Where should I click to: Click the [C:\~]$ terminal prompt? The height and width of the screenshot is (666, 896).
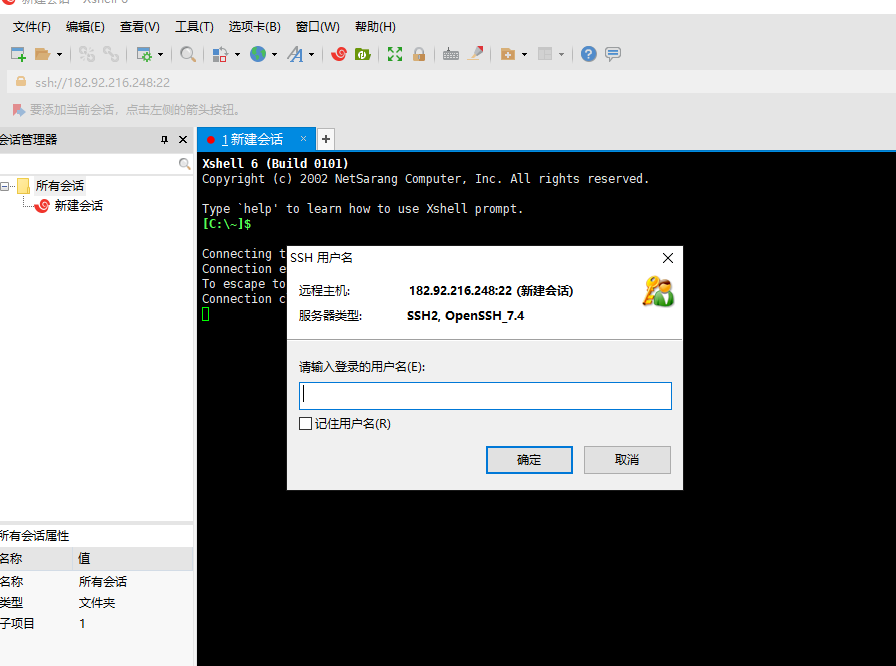point(226,224)
